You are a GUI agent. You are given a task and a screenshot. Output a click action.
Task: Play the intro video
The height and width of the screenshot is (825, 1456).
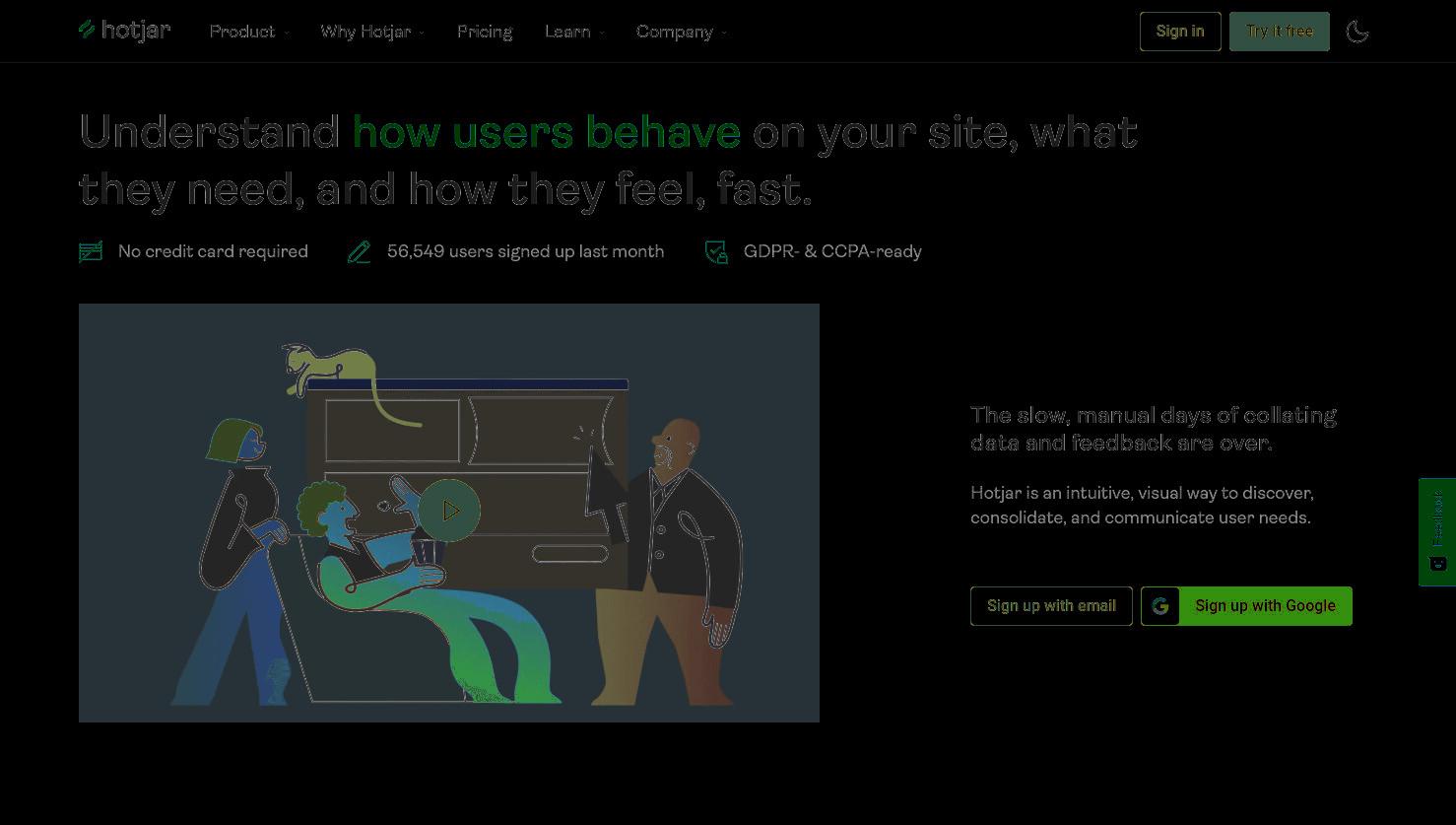pyautogui.click(x=449, y=511)
